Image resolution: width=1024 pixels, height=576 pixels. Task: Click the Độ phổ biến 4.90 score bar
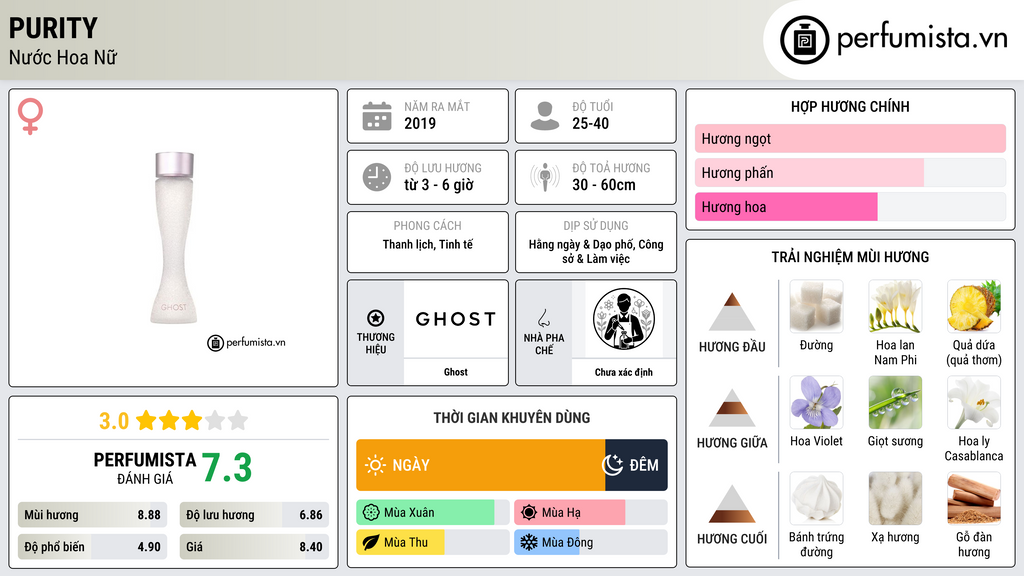click(x=93, y=547)
